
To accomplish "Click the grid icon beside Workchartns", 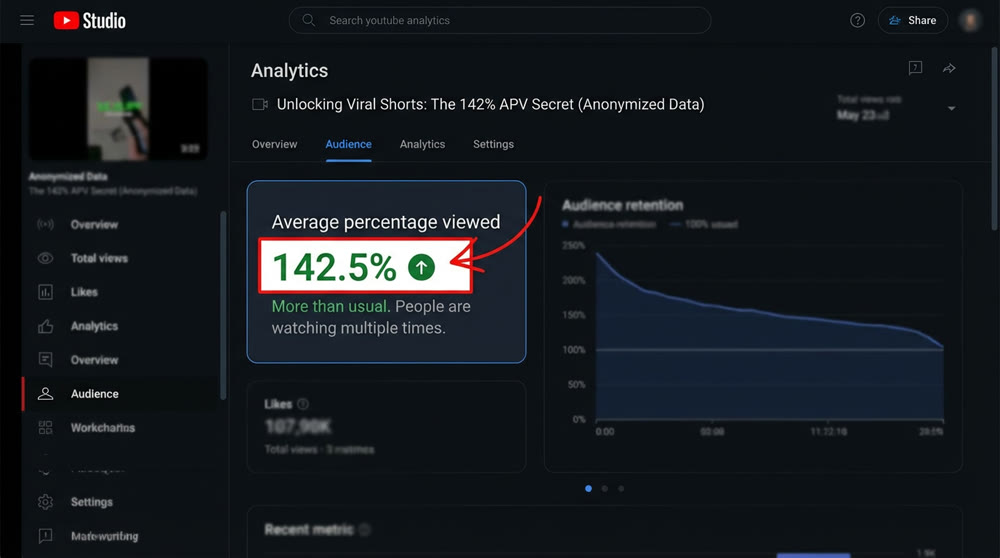I will coord(45,428).
